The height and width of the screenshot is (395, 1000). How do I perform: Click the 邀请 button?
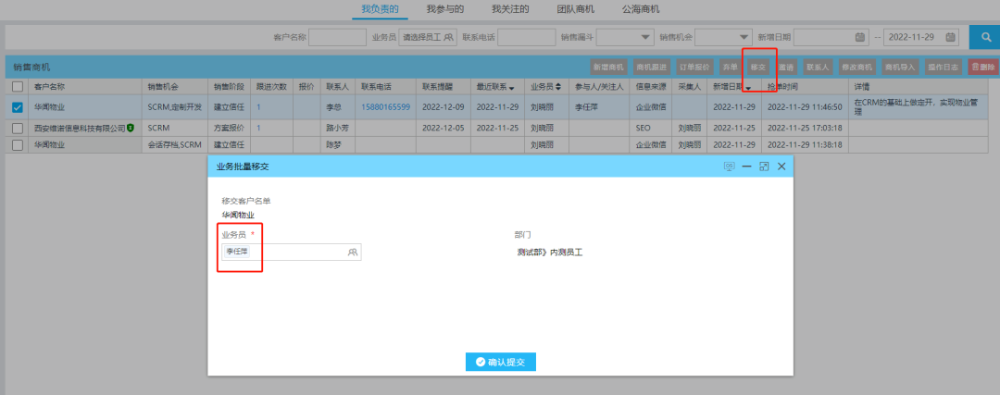[x=786, y=66]
